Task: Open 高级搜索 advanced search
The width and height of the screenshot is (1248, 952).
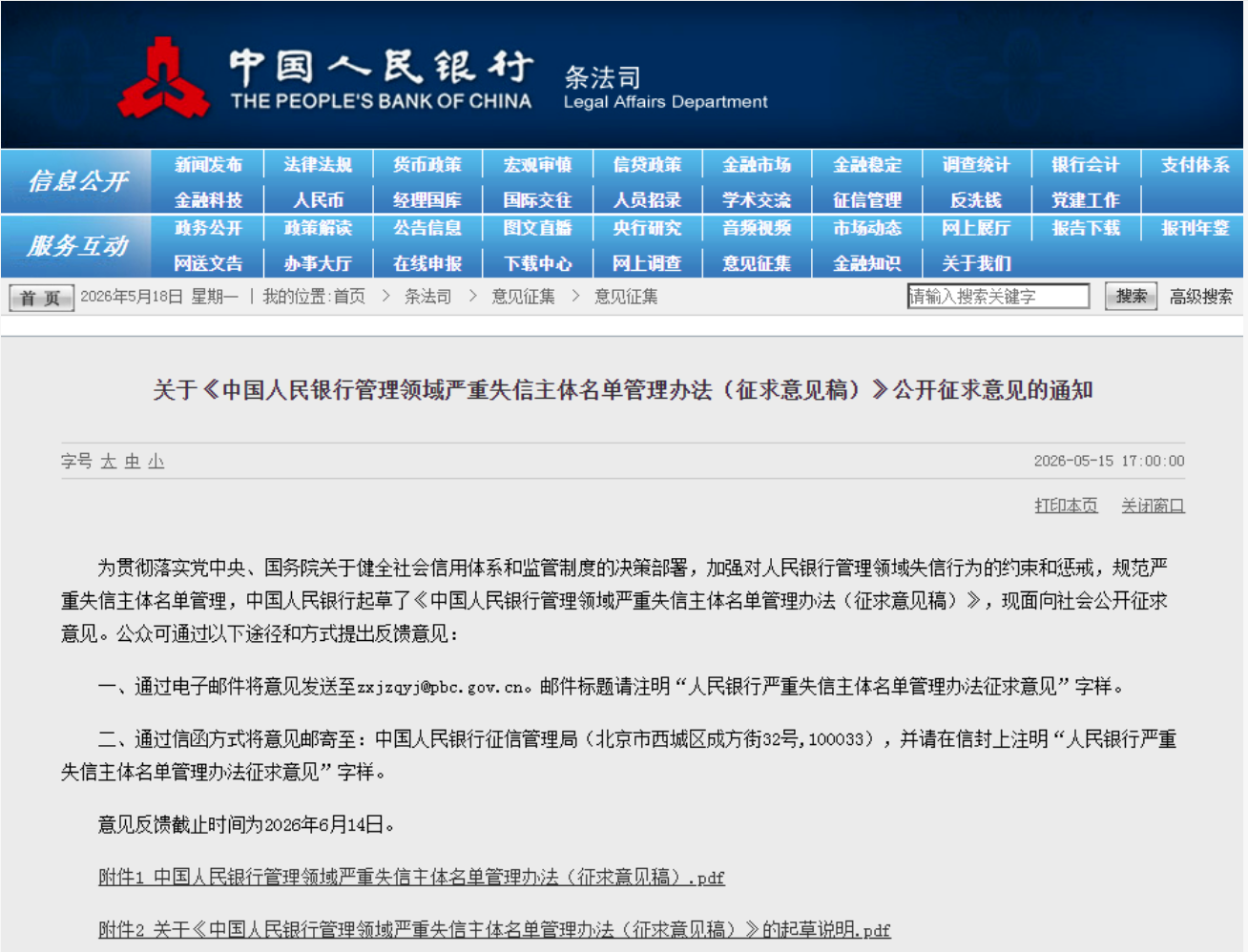Action: click(1201, 297)
